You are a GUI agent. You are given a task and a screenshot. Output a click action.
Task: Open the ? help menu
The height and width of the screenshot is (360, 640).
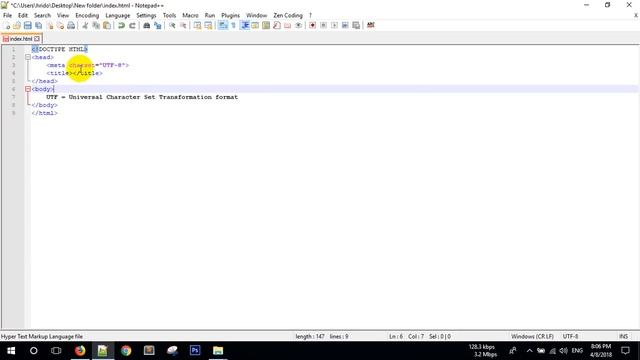(x=310, y=15)
